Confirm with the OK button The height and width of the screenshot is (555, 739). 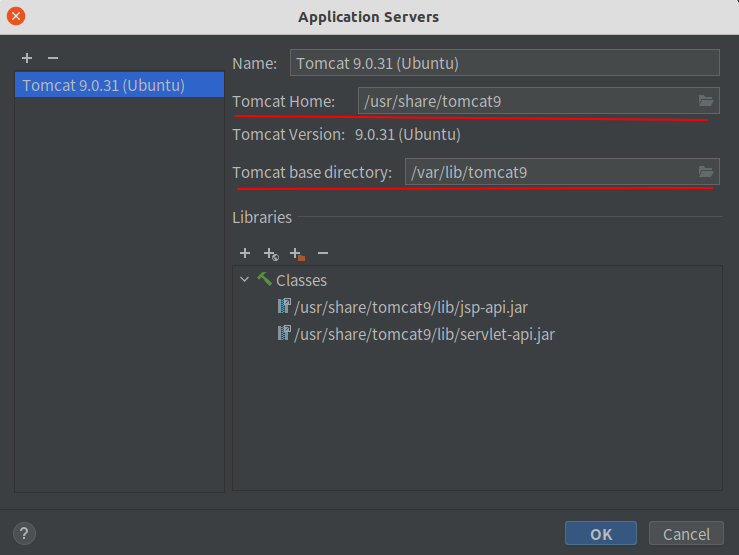pyautogui.click(x=601, y=534)
